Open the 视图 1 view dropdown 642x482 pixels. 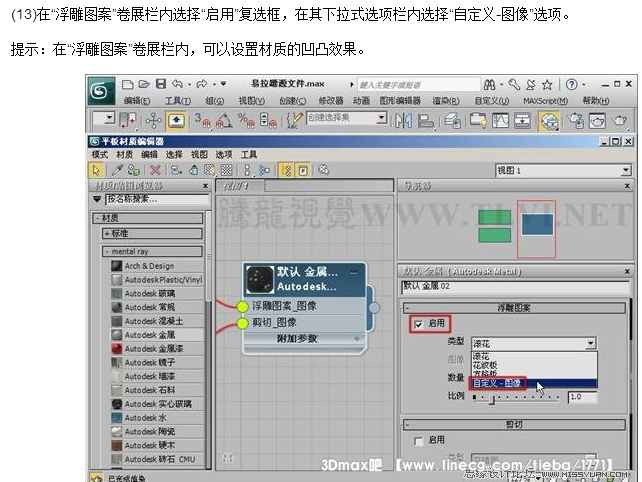tap(563, 170)
